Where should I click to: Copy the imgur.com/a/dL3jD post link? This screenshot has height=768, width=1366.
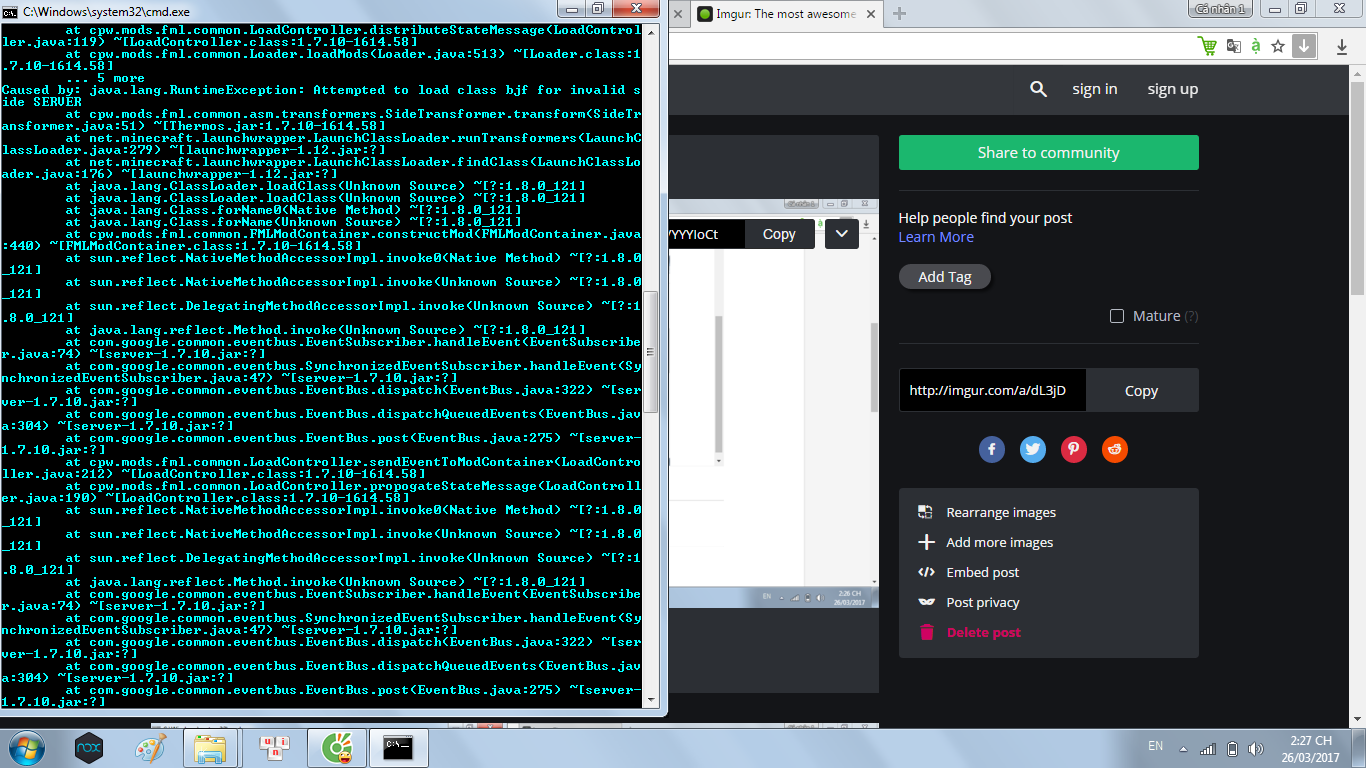[x=1142, y=391]
